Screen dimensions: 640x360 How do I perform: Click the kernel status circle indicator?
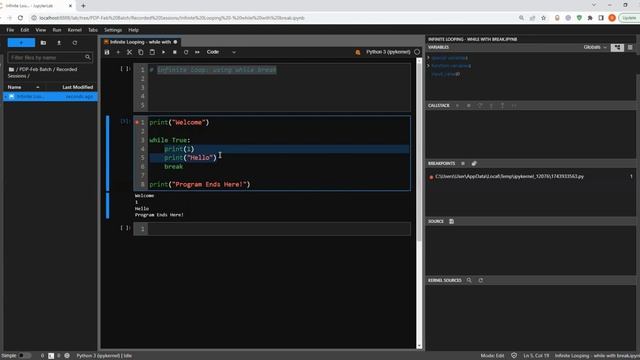click(417, 52)
